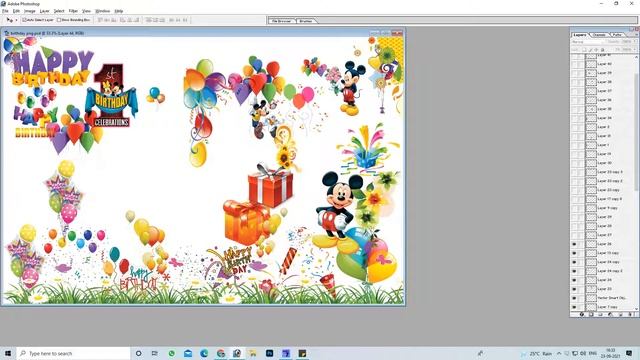
Task: Click the align vertical centers icon
Action: [107, 20]
